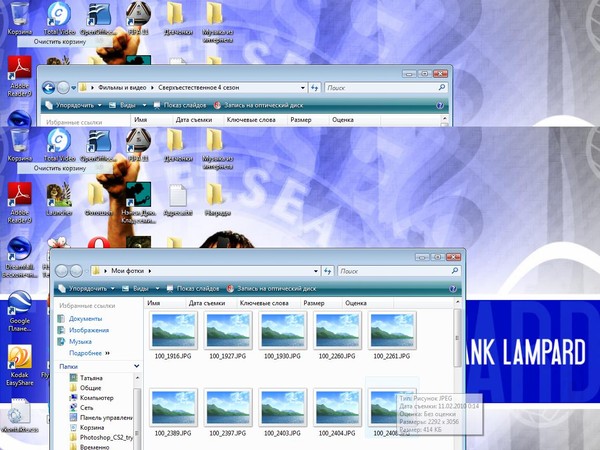Click the folder icon in Мои фотки address bar
The height and width of the screenshot is (450, 600).
(x=96, y=271)
